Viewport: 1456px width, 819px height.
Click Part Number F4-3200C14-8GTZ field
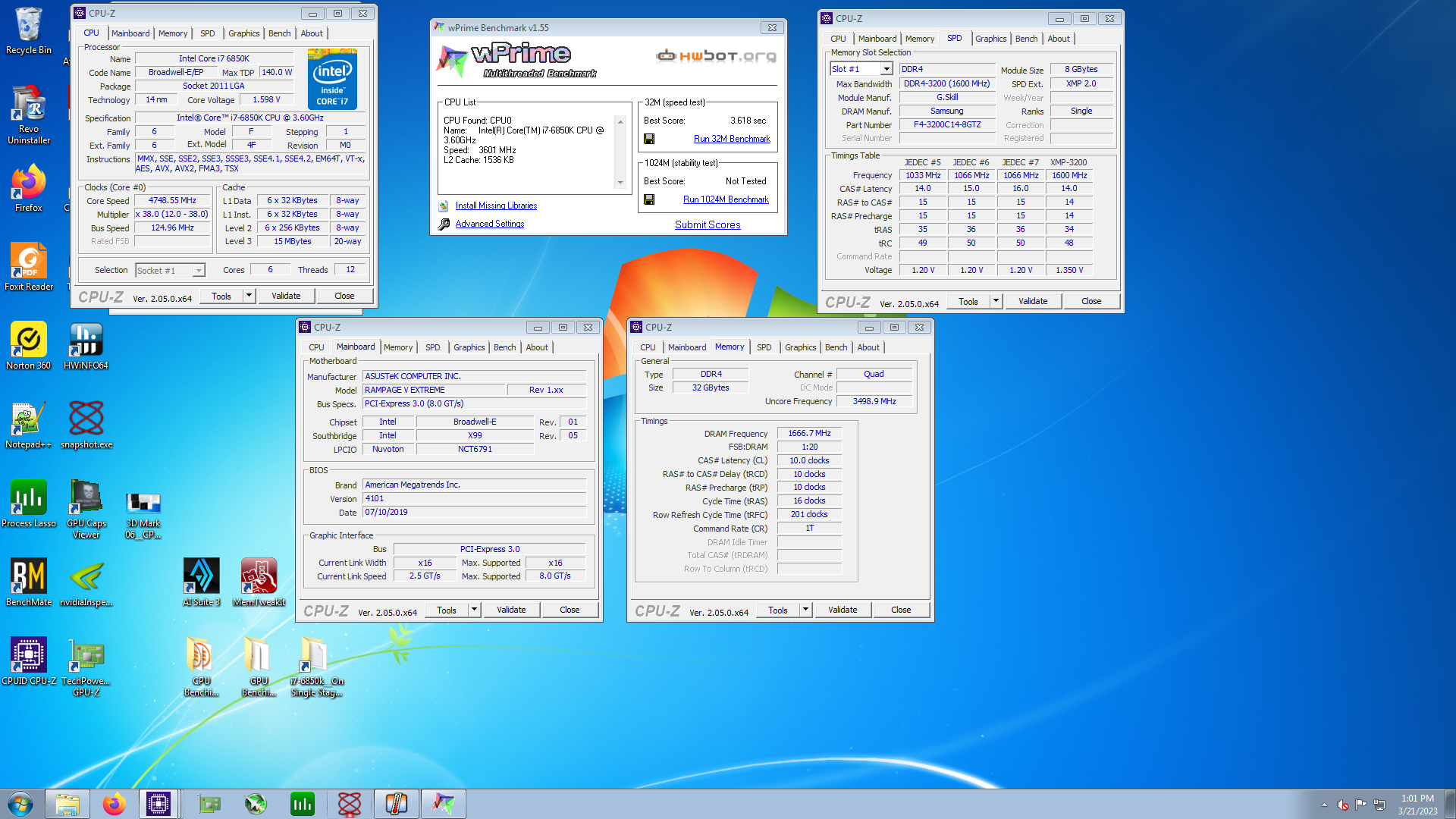[x=947, y=125]
